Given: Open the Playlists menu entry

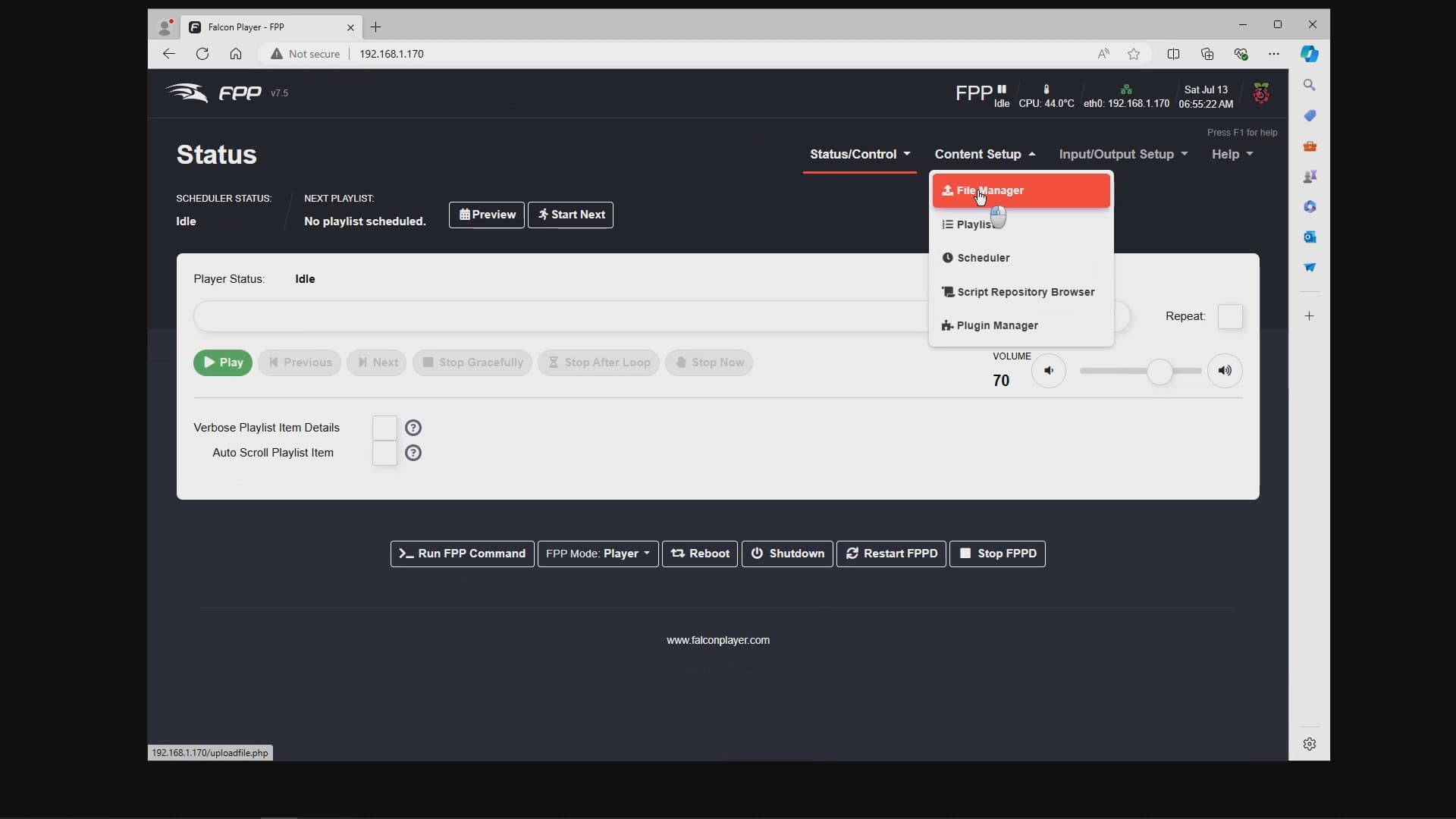Looking at the screenshot, I should (1021, 224).
